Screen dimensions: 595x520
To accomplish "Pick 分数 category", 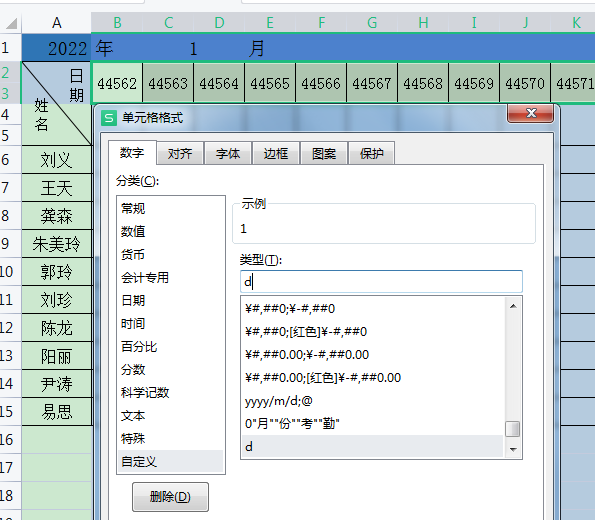I will tap(171, 370).
